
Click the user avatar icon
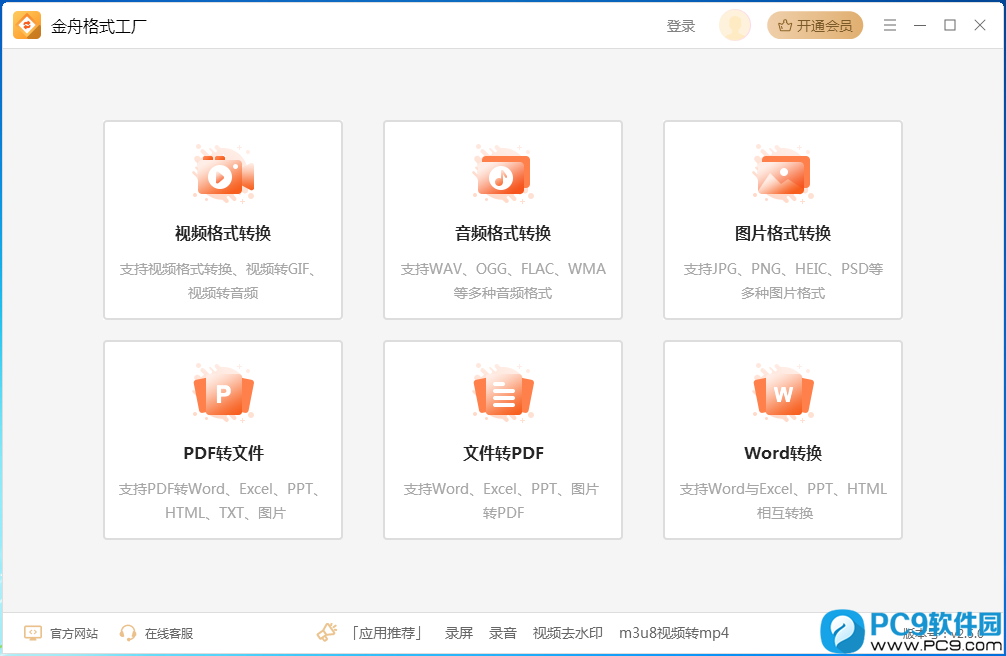point(735,26)
